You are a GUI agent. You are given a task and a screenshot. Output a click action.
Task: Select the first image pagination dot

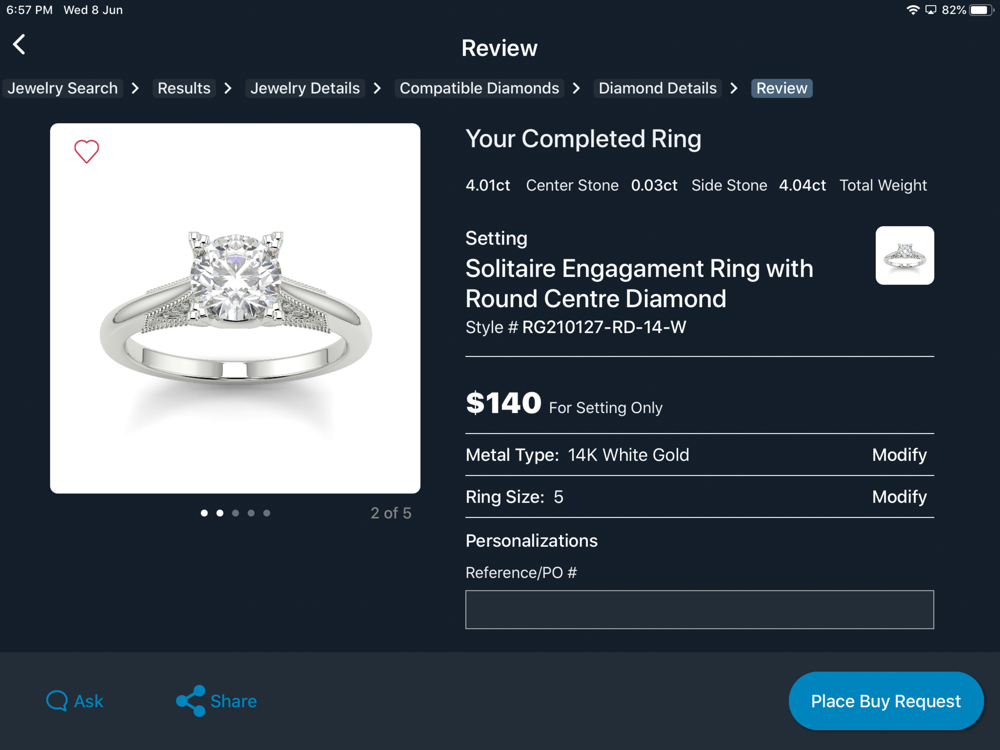coord(204,513)
